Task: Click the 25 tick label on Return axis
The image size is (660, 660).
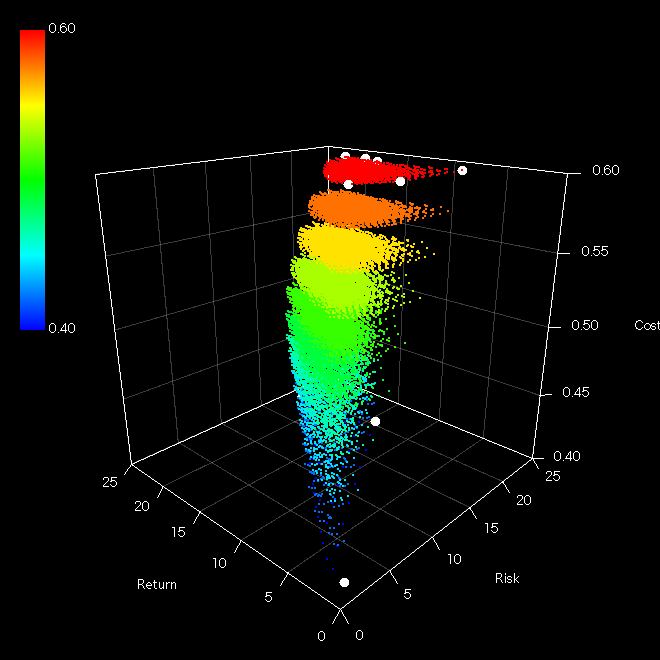Action: pos(110,482)
